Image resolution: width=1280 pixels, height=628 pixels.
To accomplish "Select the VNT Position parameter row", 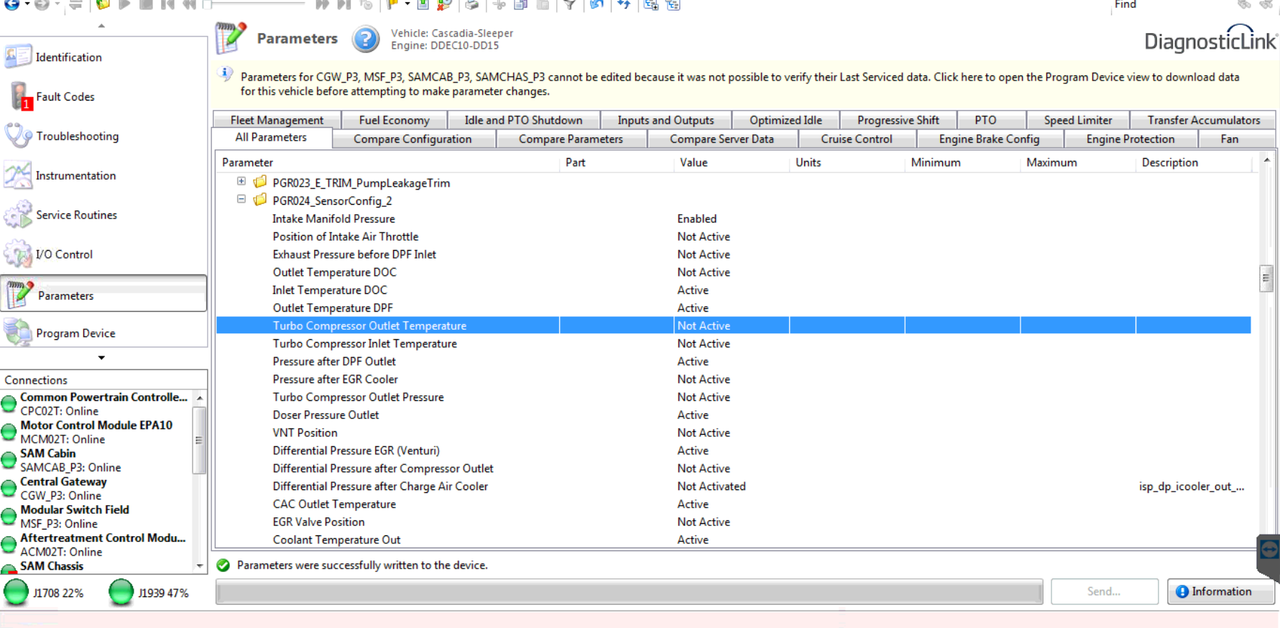I will [734, 432].
